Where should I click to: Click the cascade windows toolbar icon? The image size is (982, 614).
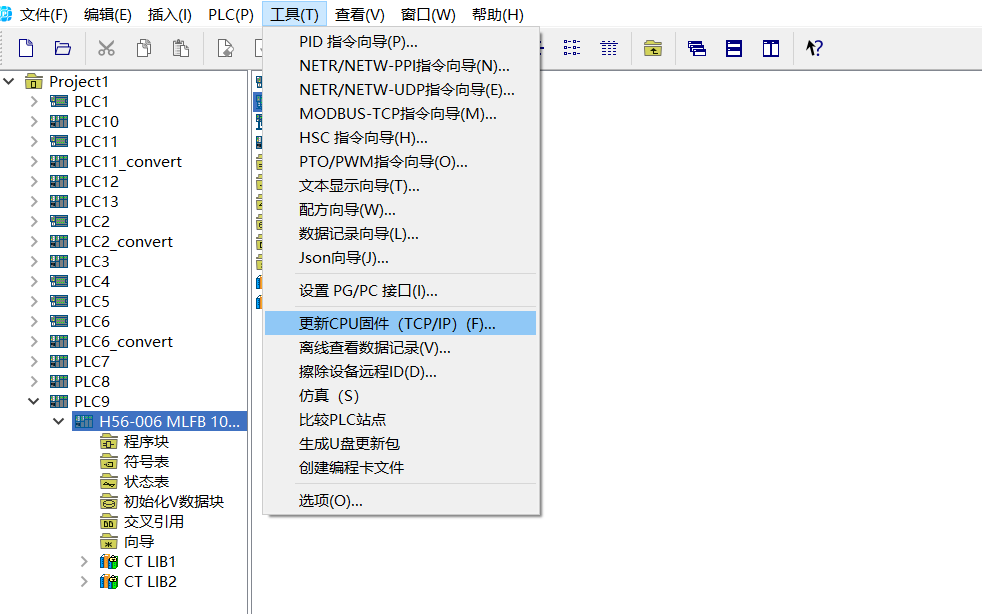click(697, 48)
